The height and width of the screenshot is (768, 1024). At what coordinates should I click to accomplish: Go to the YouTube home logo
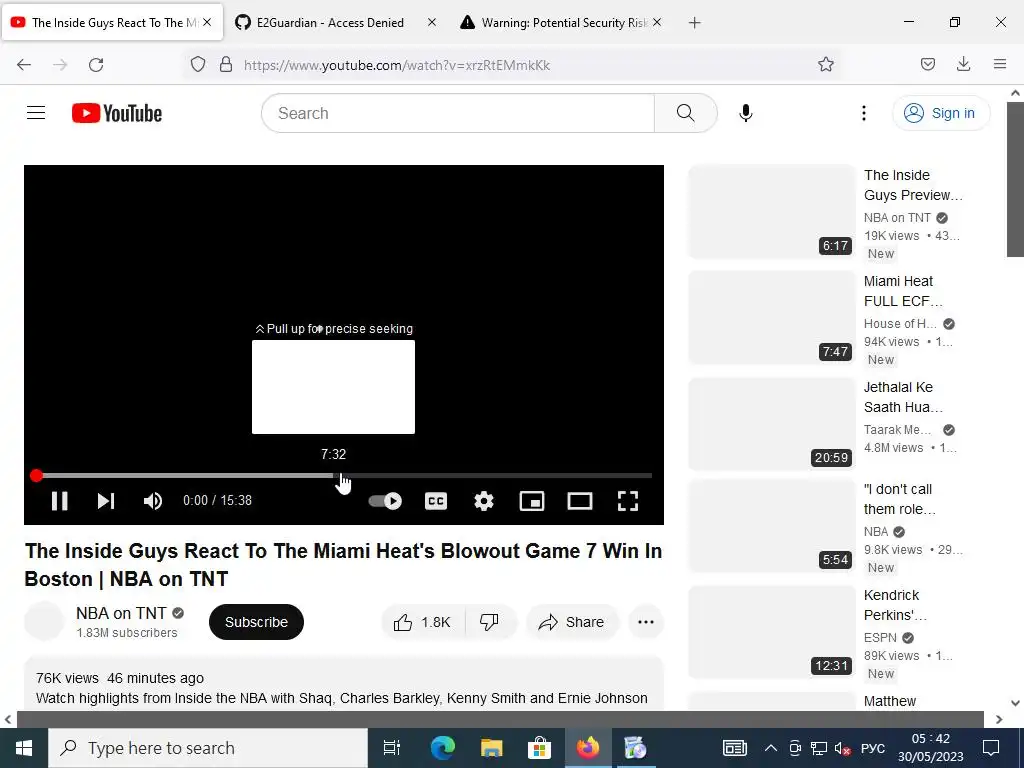(117, 113)
